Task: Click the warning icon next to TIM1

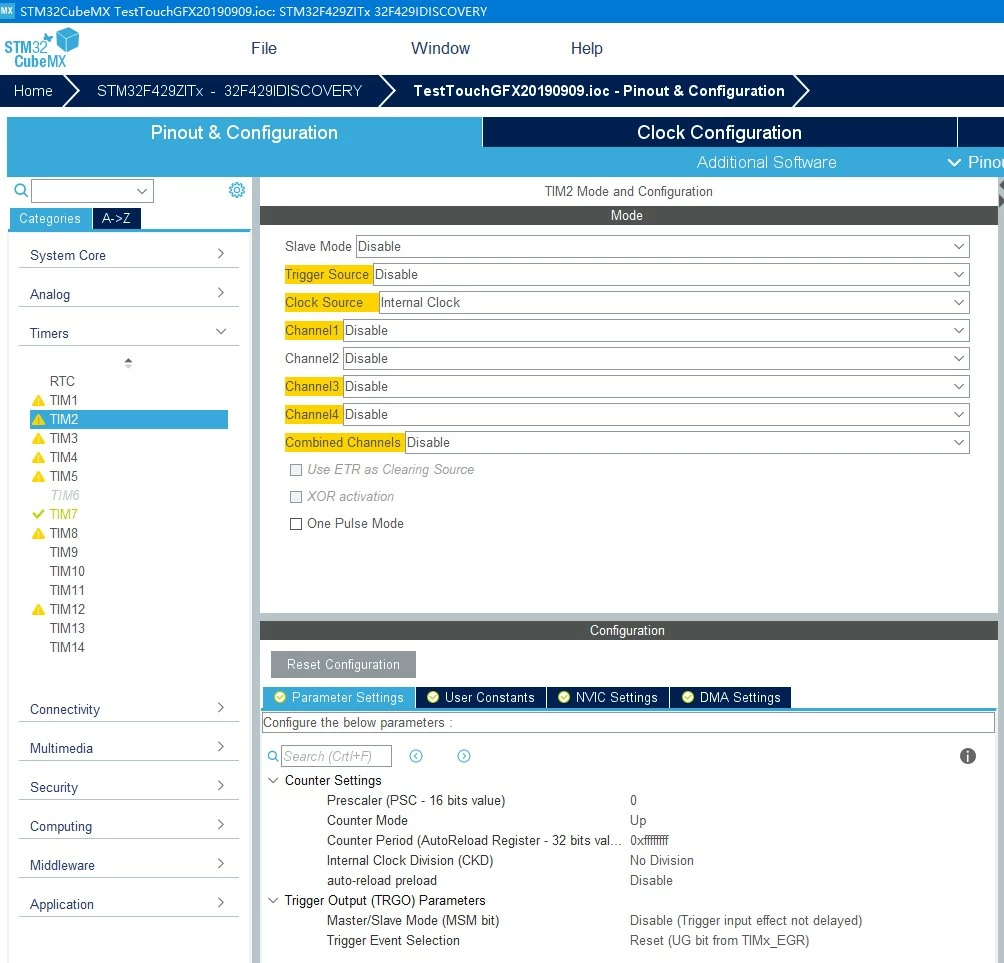Action: 38,401
